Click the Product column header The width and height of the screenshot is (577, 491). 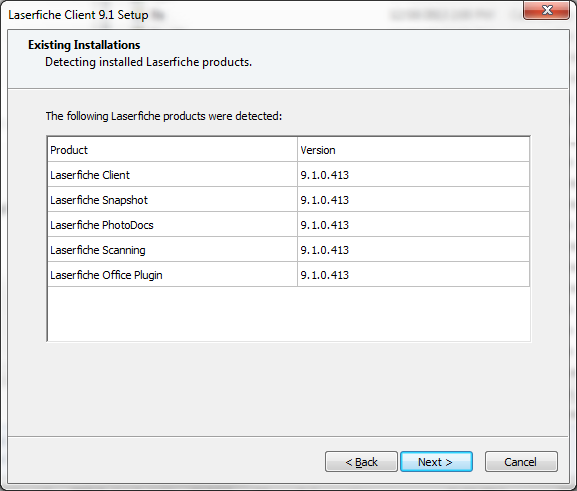(x=172, y=149)
